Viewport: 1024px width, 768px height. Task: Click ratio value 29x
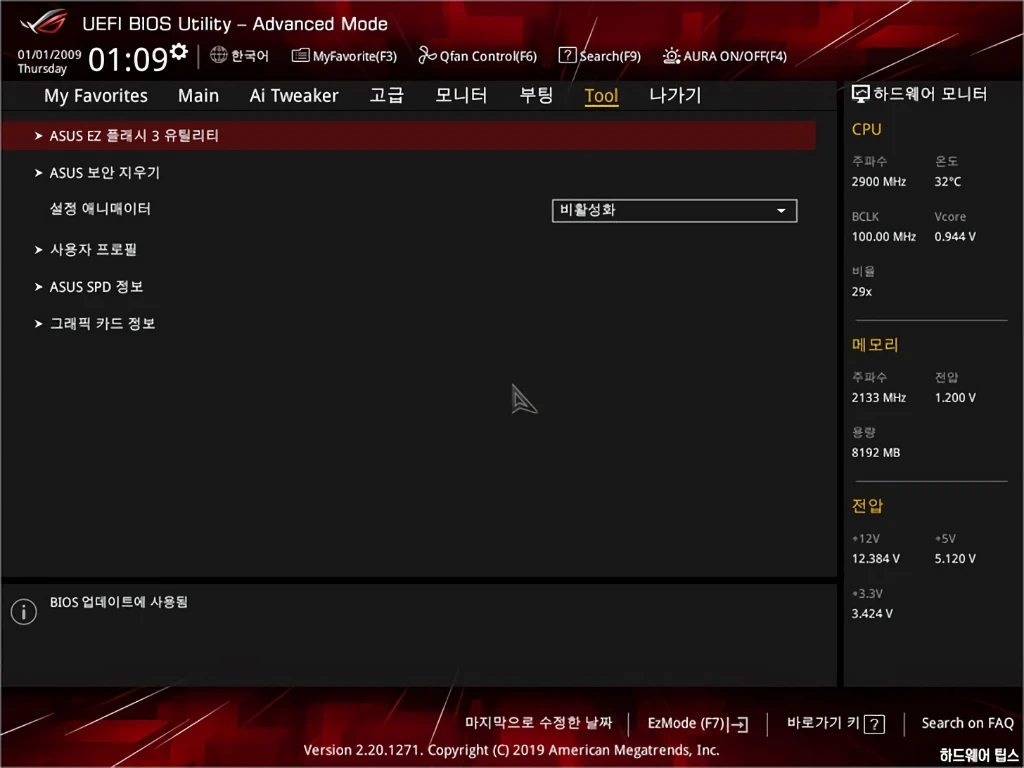861,292
